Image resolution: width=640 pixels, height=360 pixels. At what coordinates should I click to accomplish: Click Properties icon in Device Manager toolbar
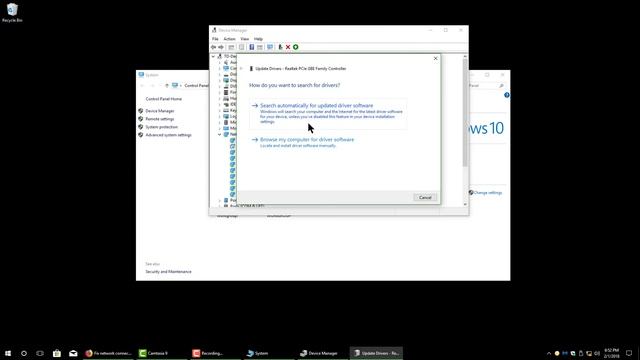point(242,47)
